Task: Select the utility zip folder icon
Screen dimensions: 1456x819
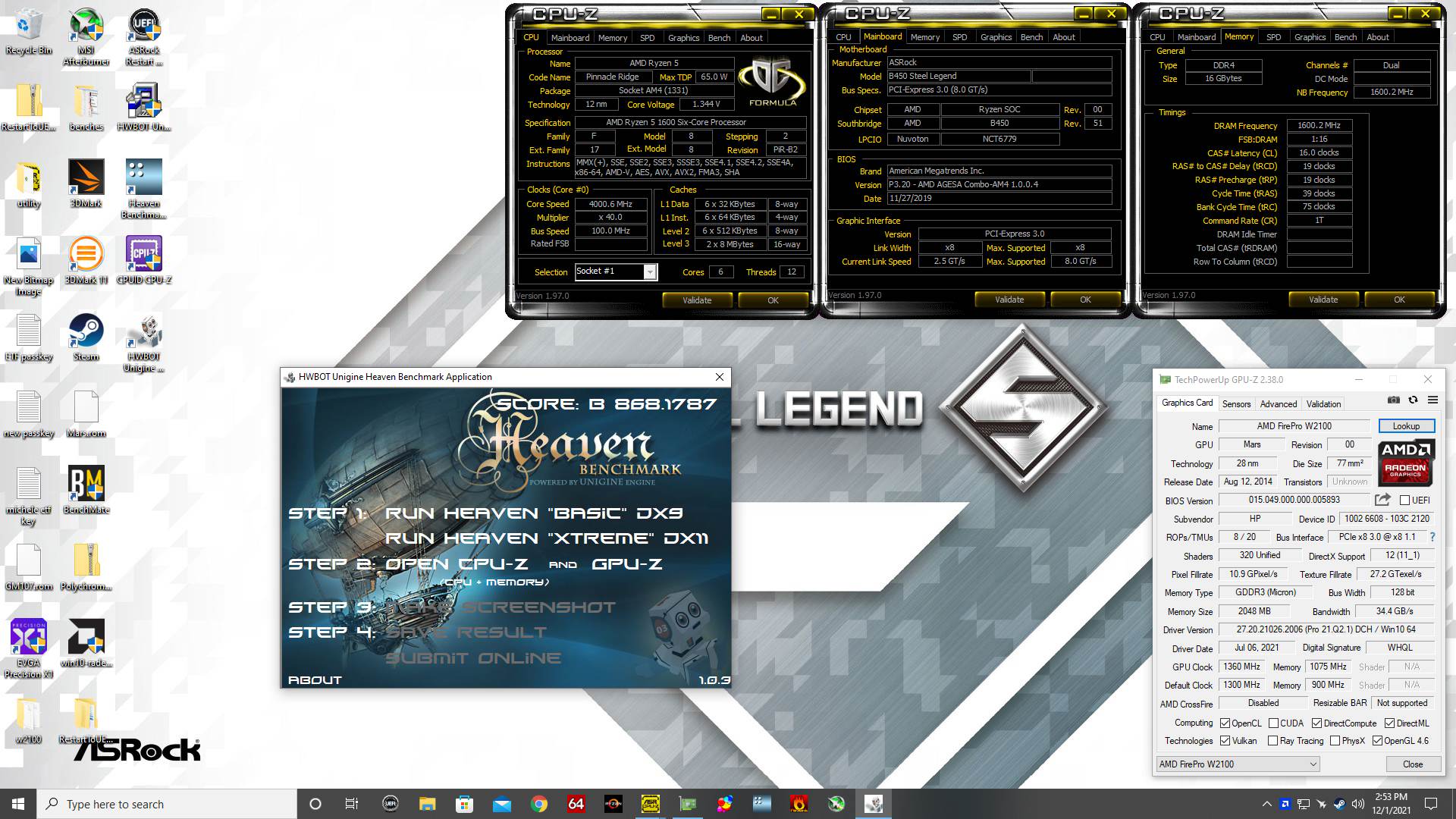Action: pos(29,184)
